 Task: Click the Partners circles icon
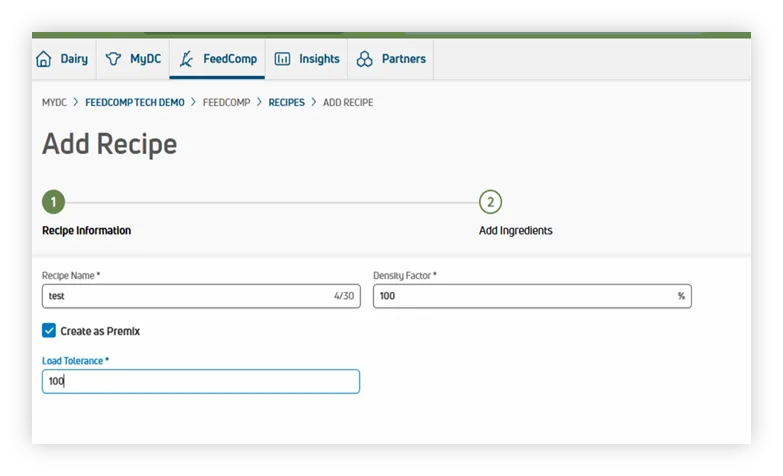click(x=365, y=59)
